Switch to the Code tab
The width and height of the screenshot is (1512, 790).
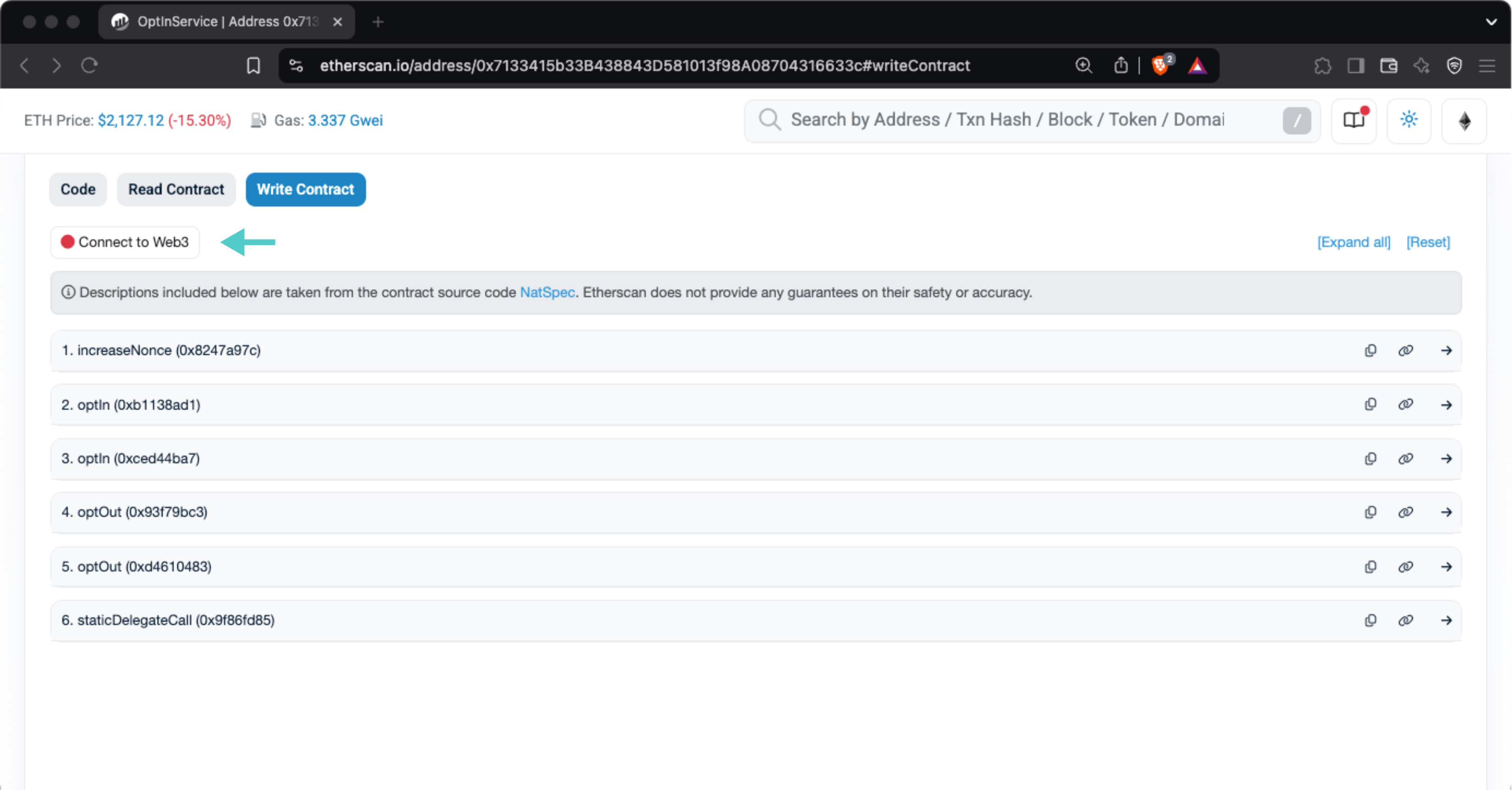(78, 190)
